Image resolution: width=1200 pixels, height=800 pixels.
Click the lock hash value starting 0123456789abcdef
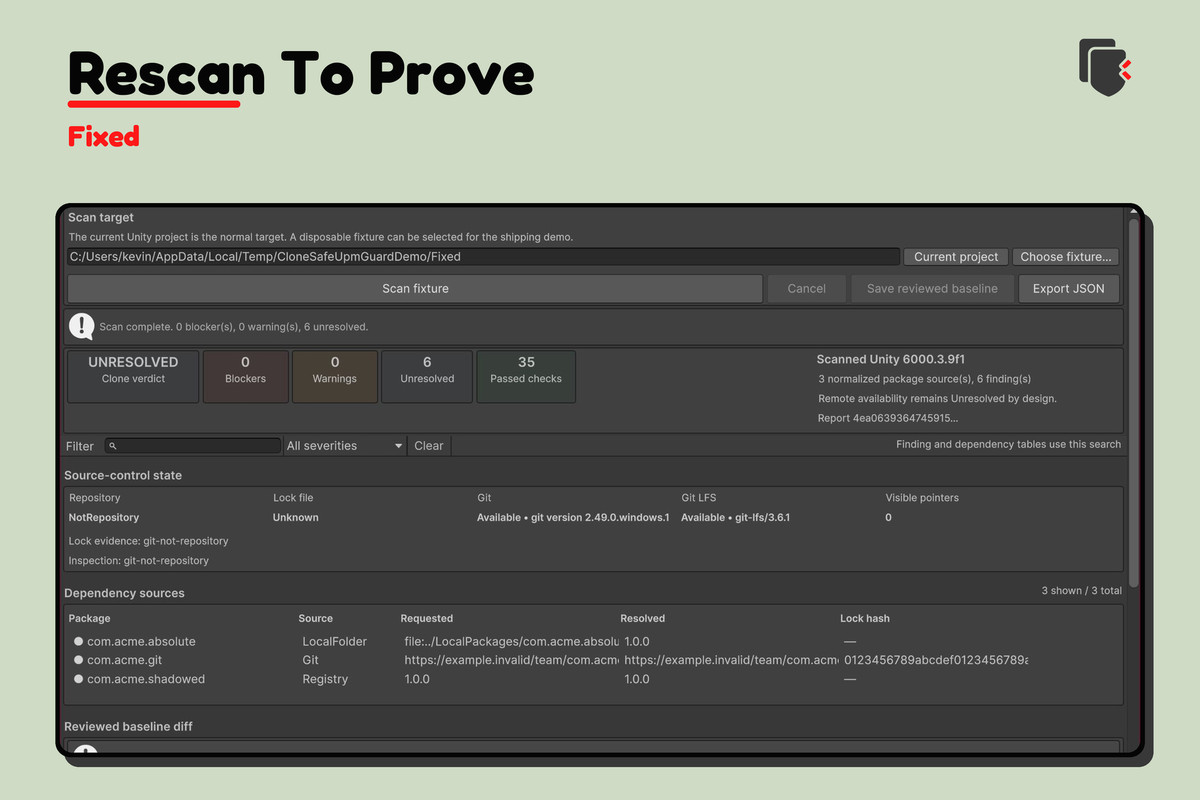pyautogui.click(x=936, y=661)
